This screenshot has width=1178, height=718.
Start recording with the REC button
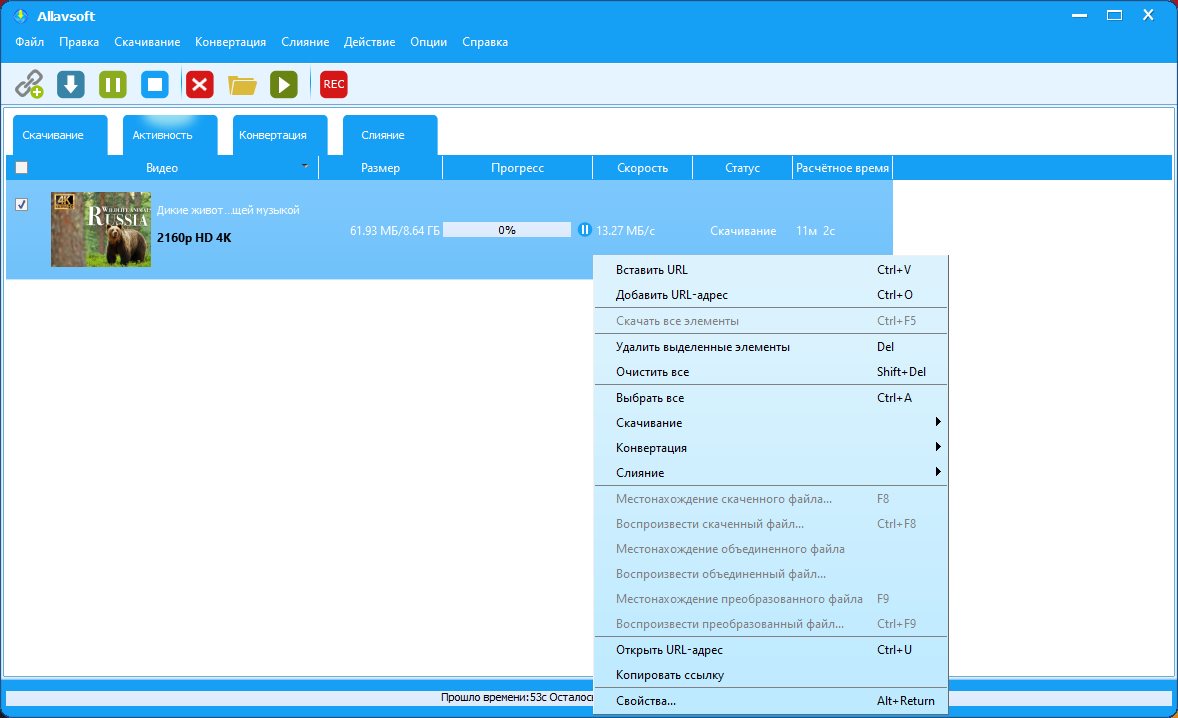[333, 85]
